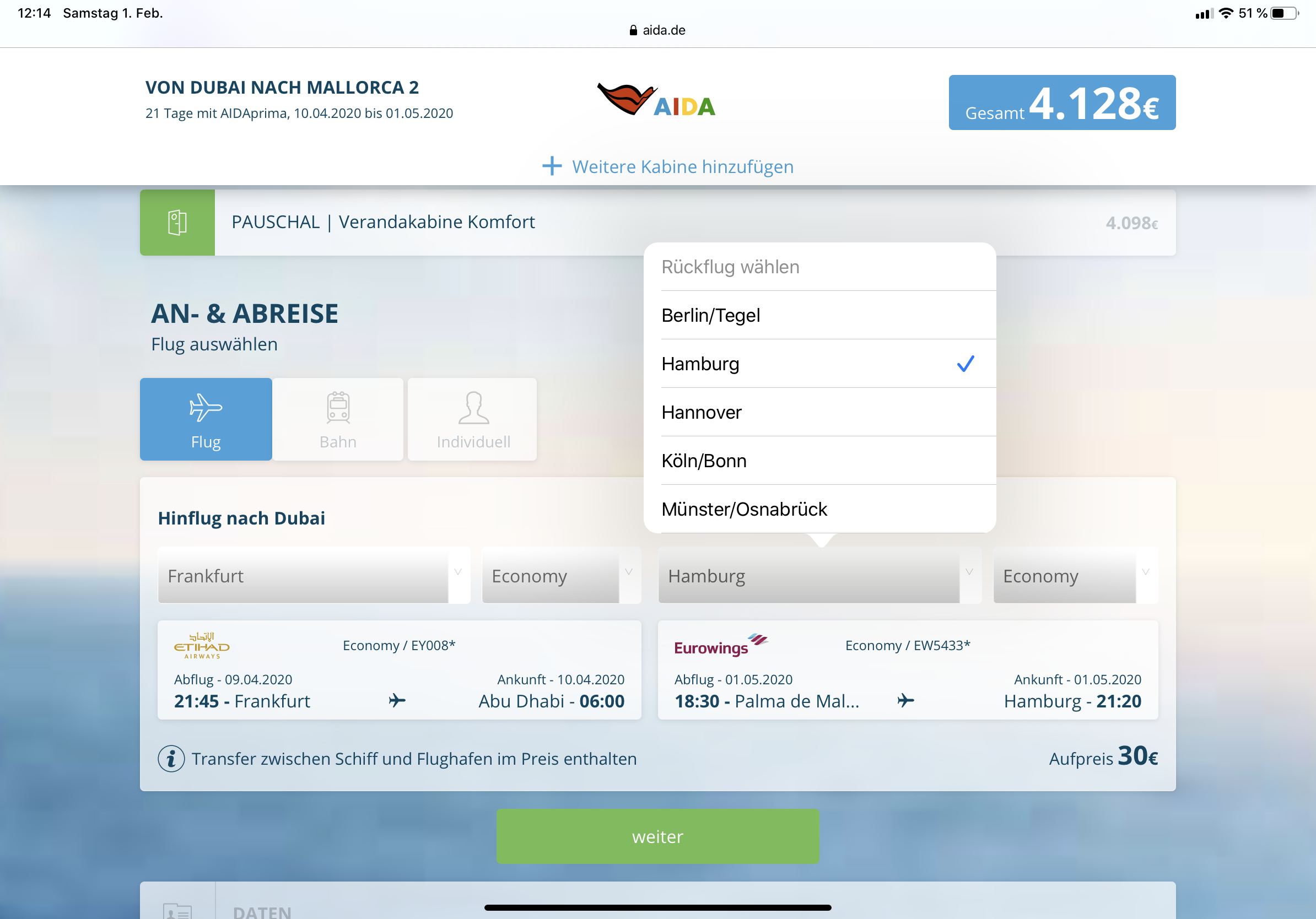Open the outbound Economy class dropdown
The height and width of the screenshot is (919, 1316).
tap(560, 575)
